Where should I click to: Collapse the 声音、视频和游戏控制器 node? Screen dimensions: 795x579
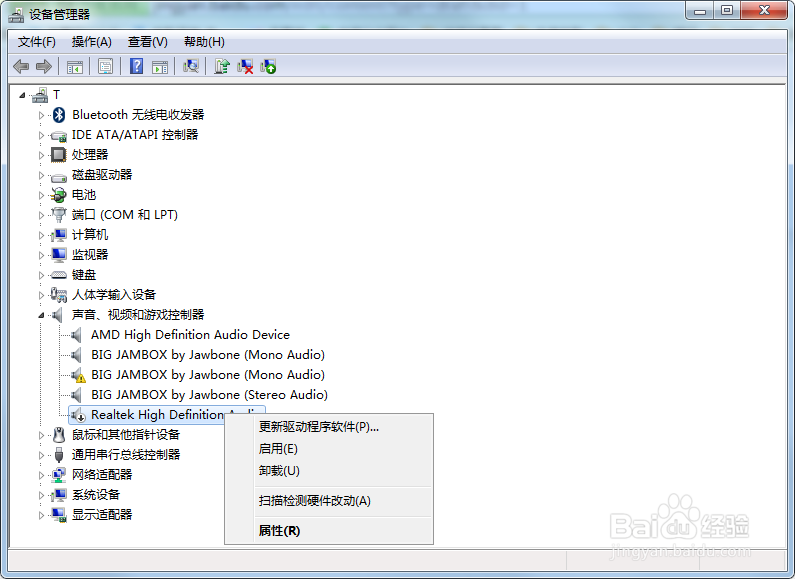[x=41, y=315]
